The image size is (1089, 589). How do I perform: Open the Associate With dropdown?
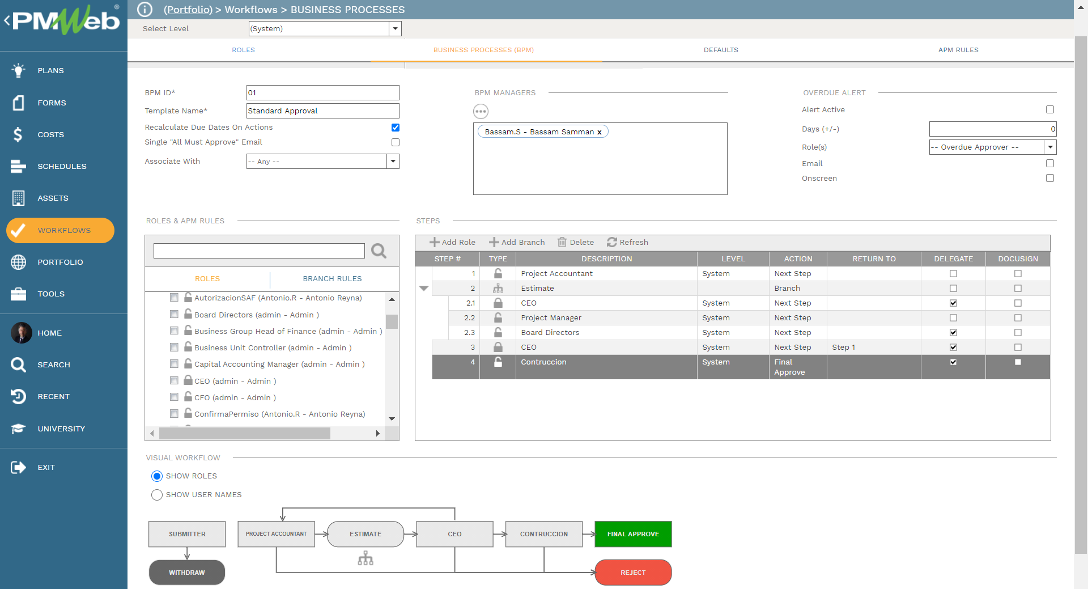(393, 161)
